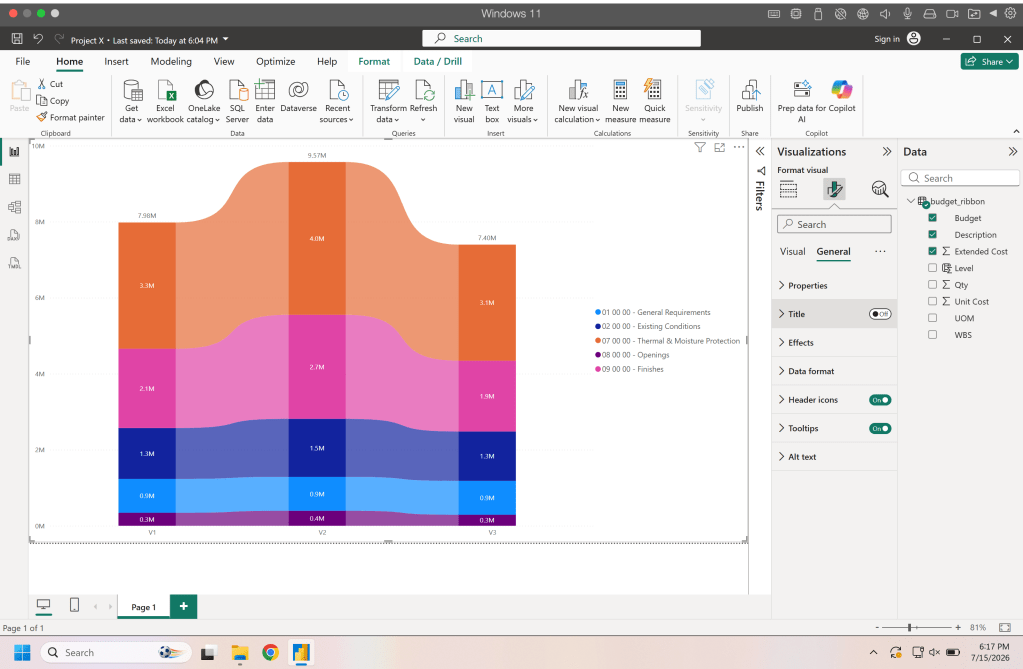
Task: Open the File menu
Action: [23, 61]
